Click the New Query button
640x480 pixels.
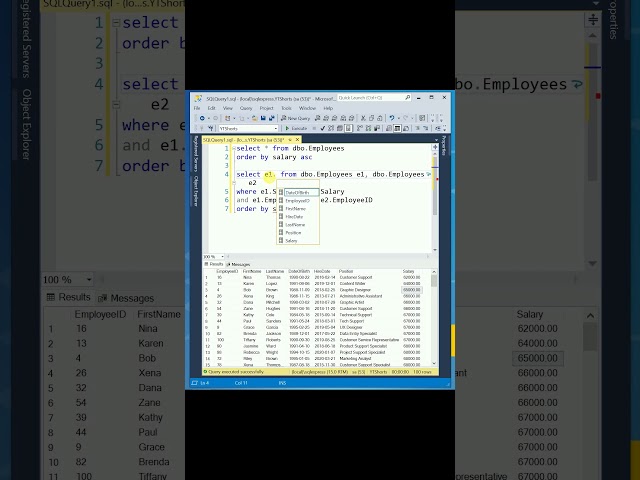point(295,118)
